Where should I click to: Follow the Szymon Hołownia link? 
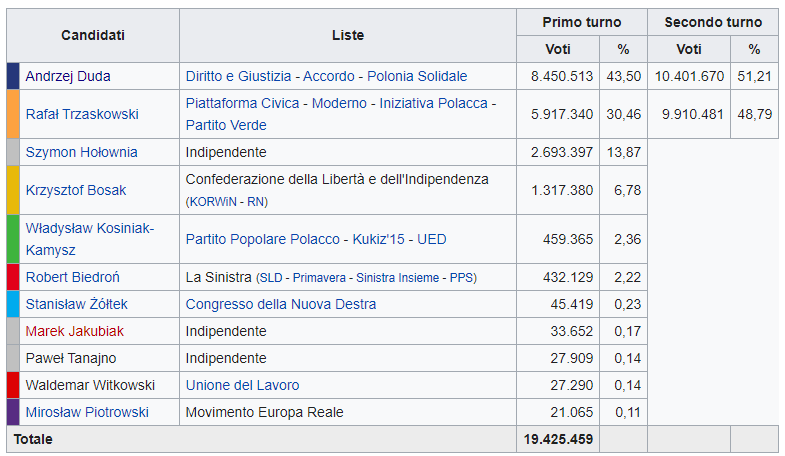coord(81,152)
